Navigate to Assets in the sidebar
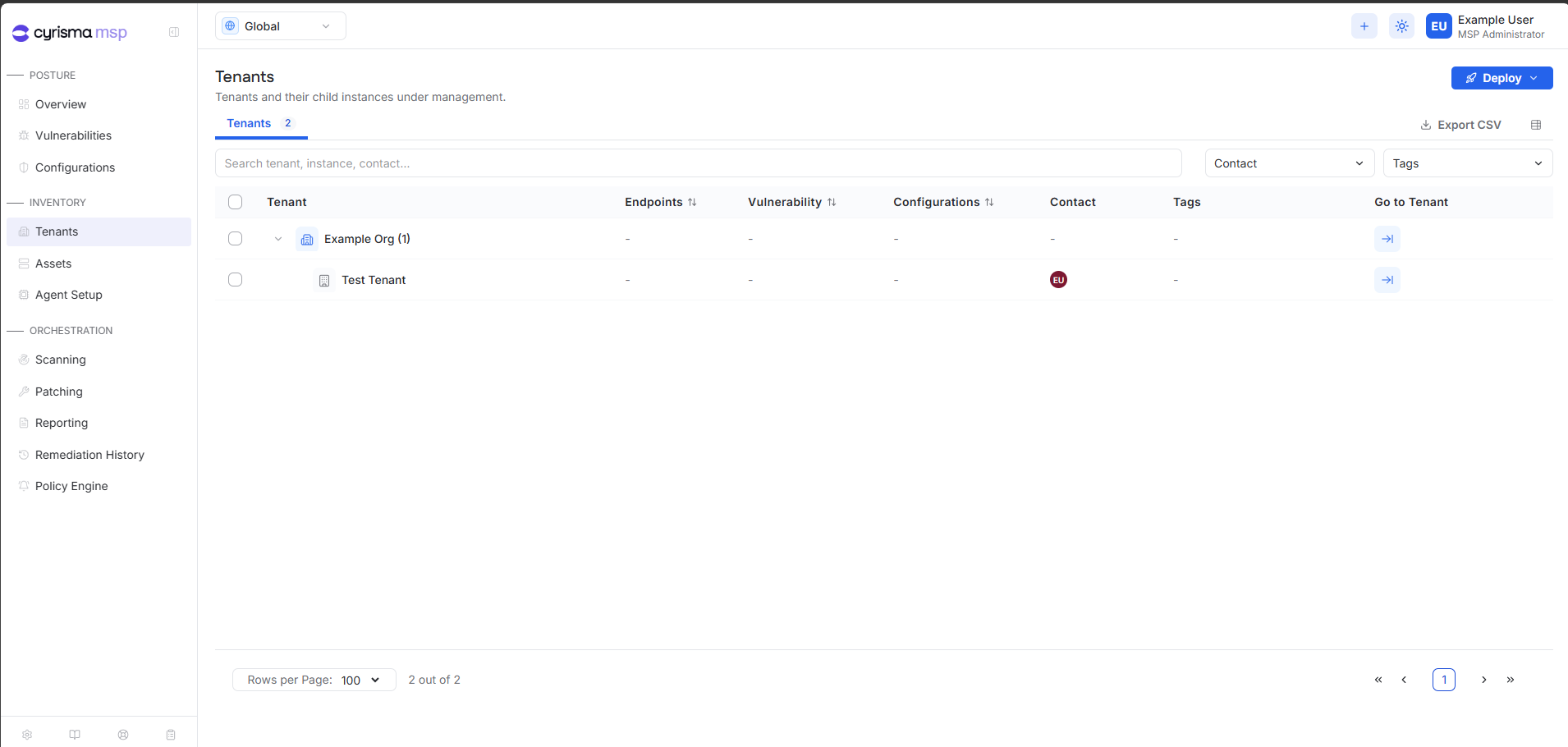 [99, 264]
